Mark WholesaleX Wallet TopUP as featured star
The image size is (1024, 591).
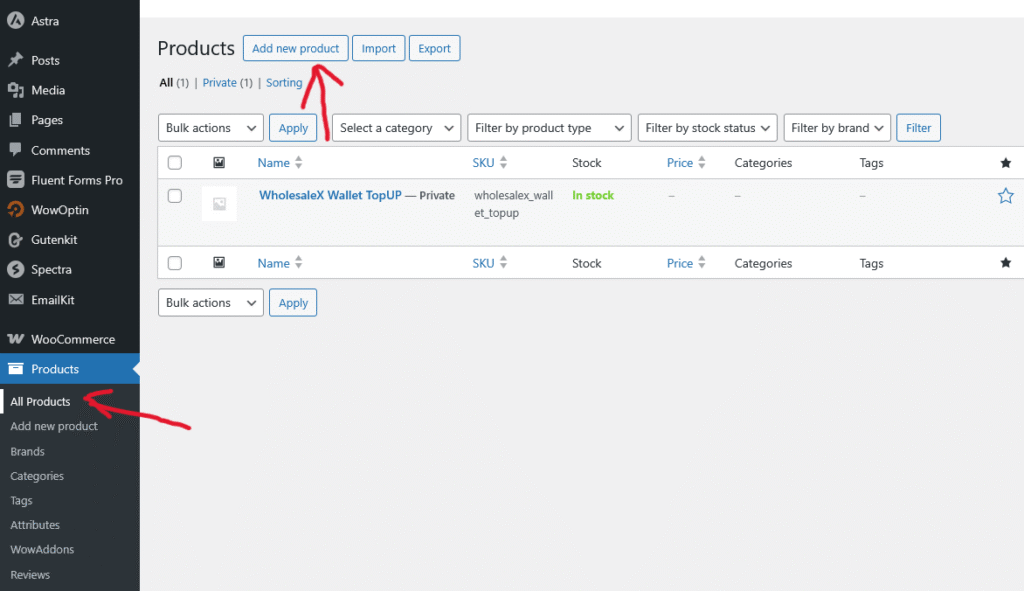click(1005, 196)
